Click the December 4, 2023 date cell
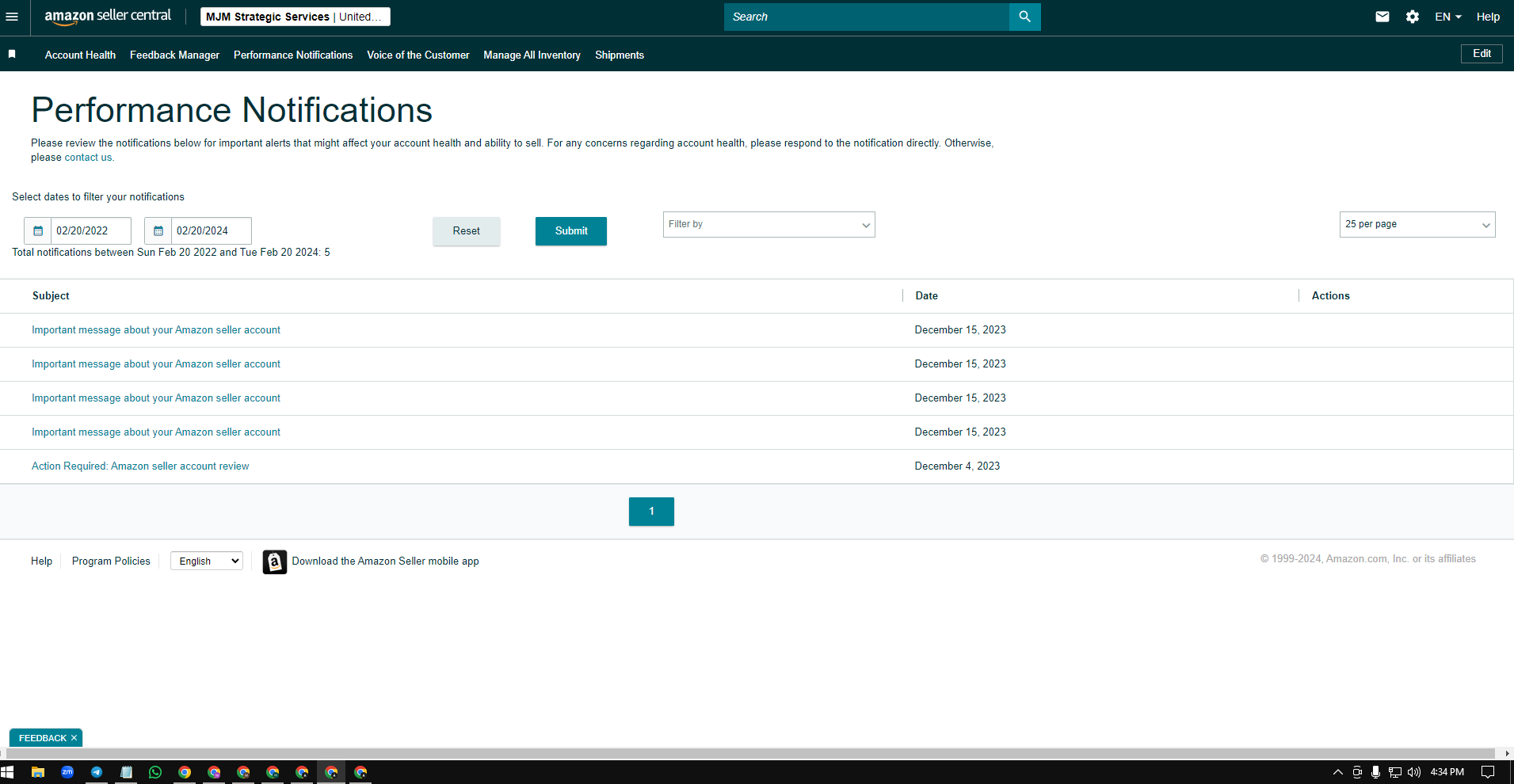 [957, 466]
